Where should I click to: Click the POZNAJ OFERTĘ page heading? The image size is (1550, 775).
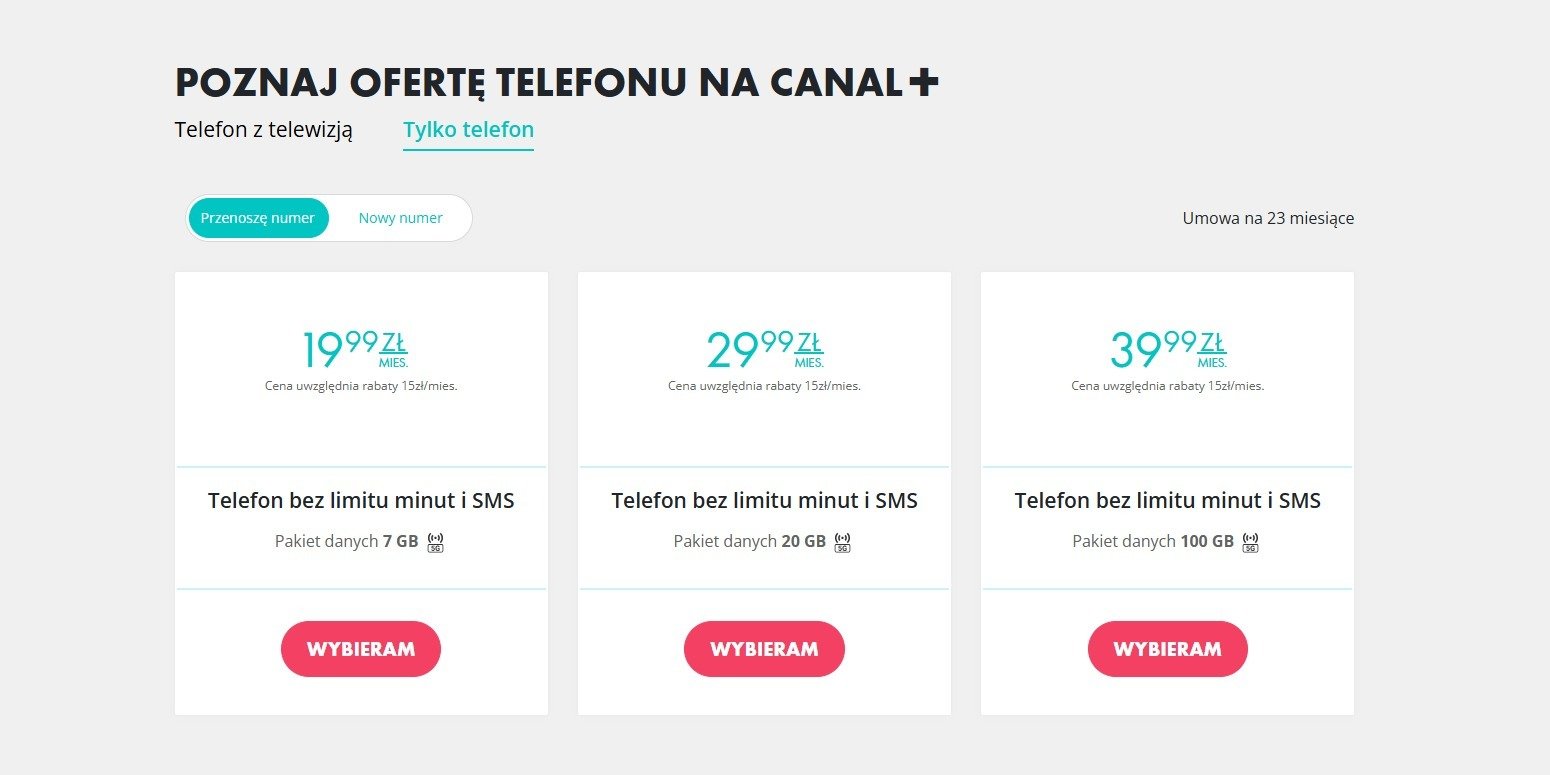(556, 83)
